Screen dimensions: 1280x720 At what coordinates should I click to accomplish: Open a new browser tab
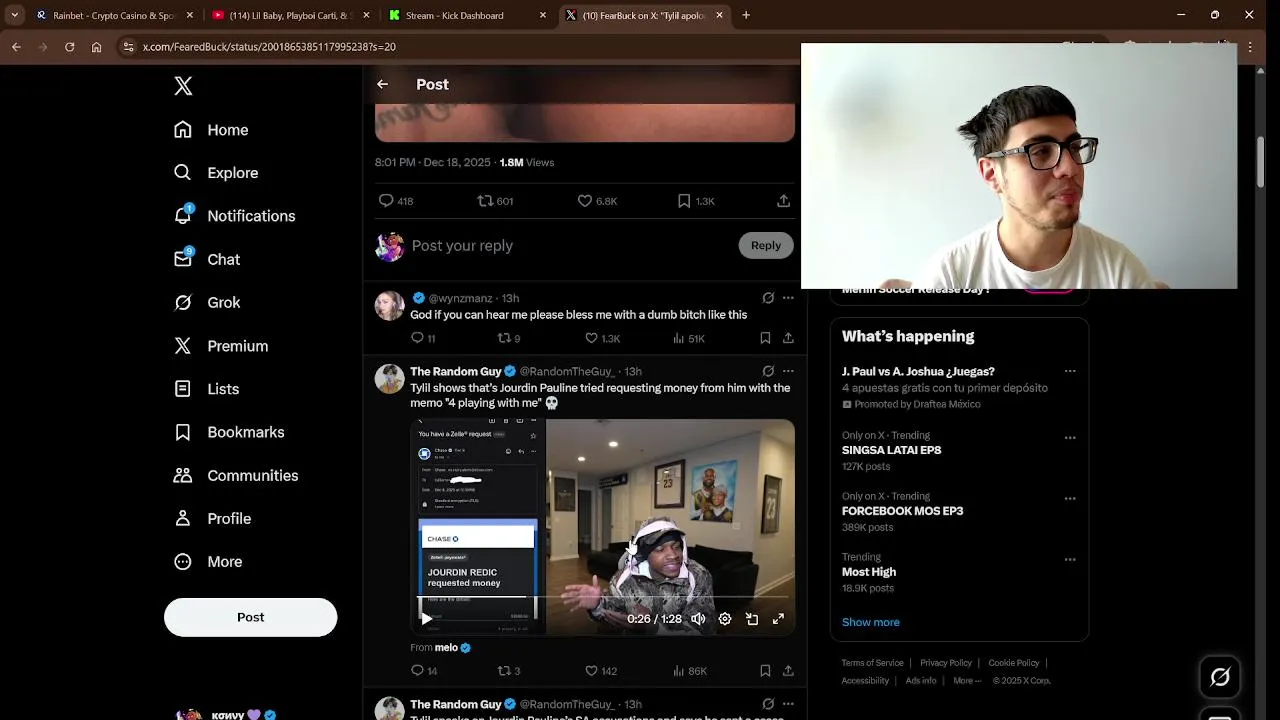(x=746, y=15)
